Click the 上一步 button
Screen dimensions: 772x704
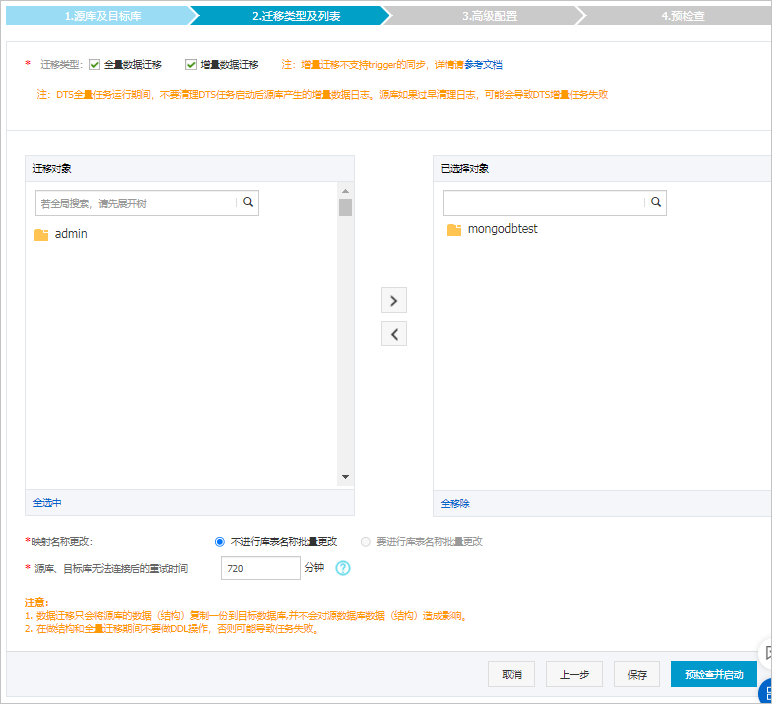(x=574, y=674)
